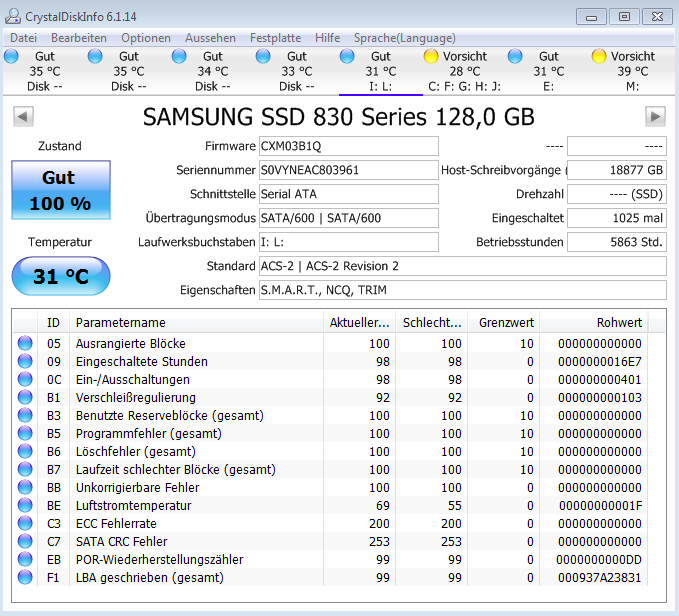Click the Seriennummer field S0VYNEAC803961
The image size is (679, 616).
[349, 170]
